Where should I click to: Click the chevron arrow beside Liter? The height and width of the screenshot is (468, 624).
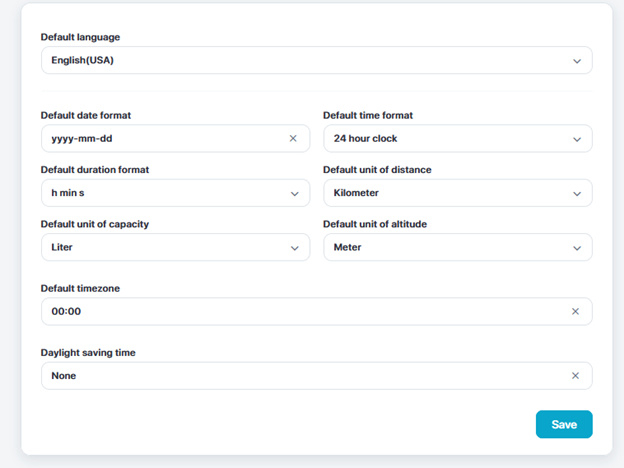[x=294, y=247]
